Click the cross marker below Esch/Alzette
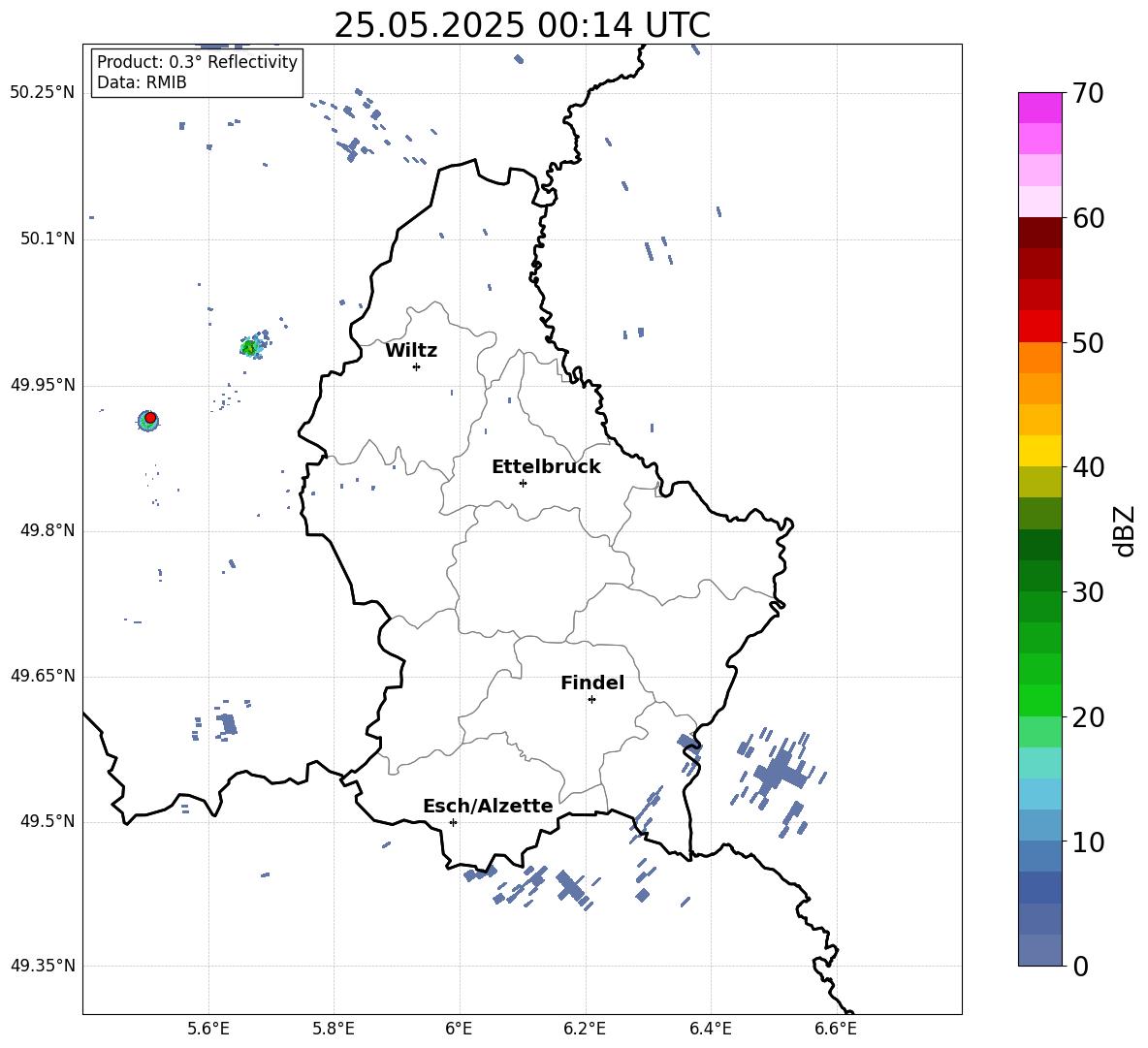1148x1048 pixels. (453, 822)
